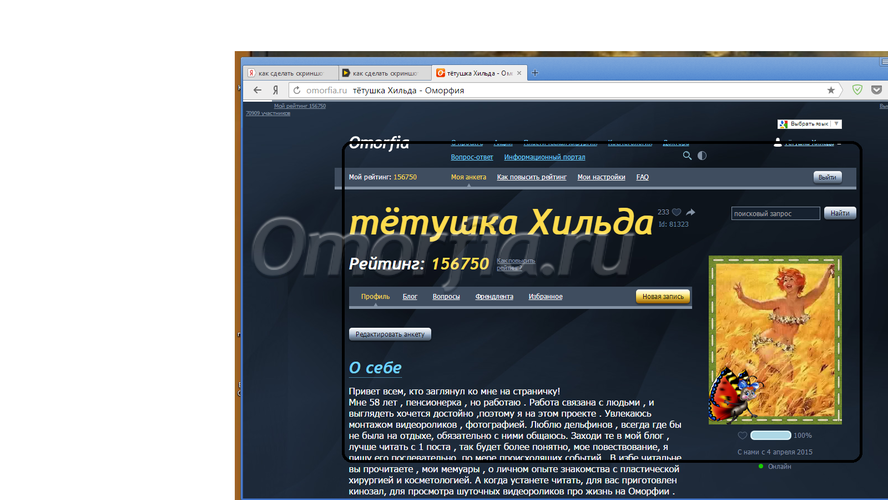This screenshot has height=500, width=888.
Task: Close the тётушка Хильда browser tab
Action: [x=519, y=73]
